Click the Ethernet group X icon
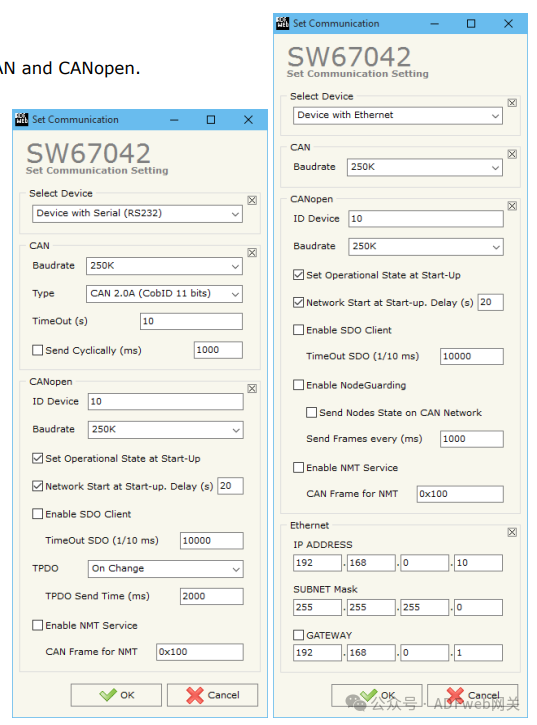Screen dimensions: 537x725 [x=512, y=532]
